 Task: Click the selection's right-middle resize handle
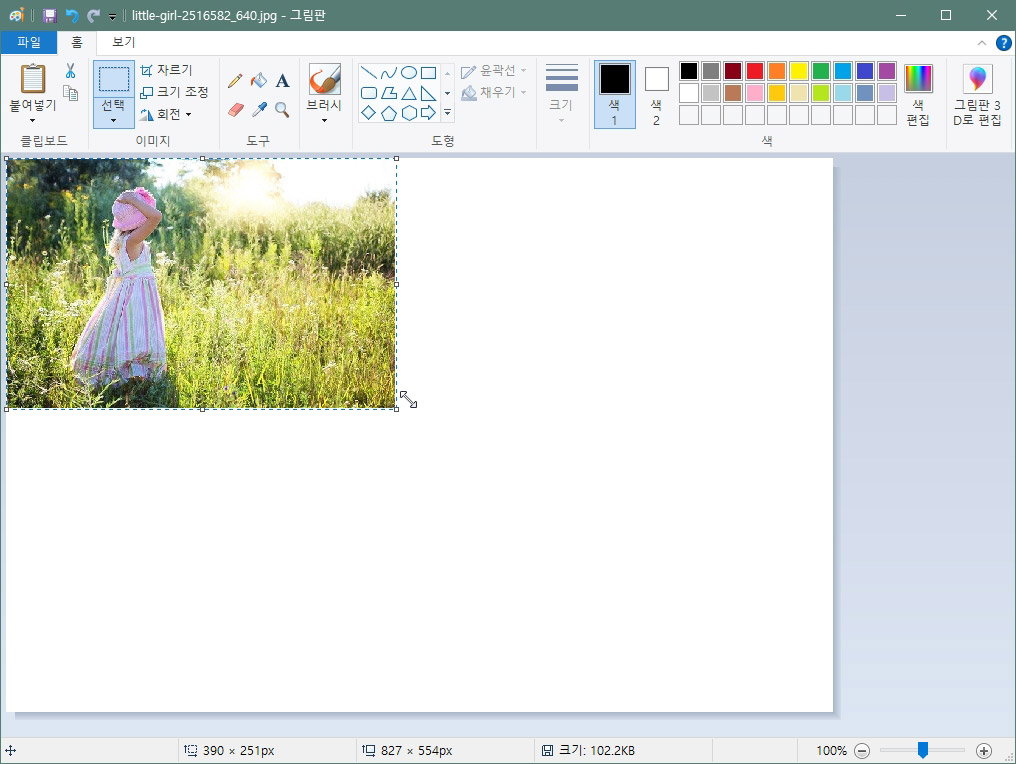click(397, 284)
